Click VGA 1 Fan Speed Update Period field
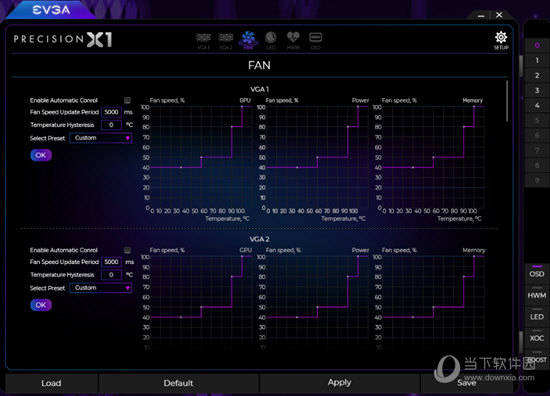Image resolution: width=550 pixels, height=396 pixels. point(111,112)
